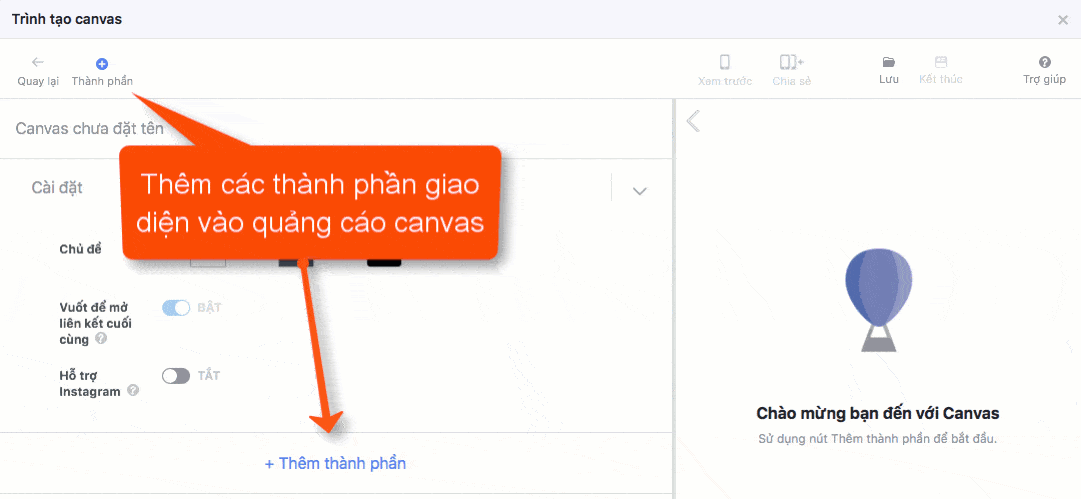Click the Chủ đề label
This screenshot has height=499, width=1081.
tap(81, 250)
